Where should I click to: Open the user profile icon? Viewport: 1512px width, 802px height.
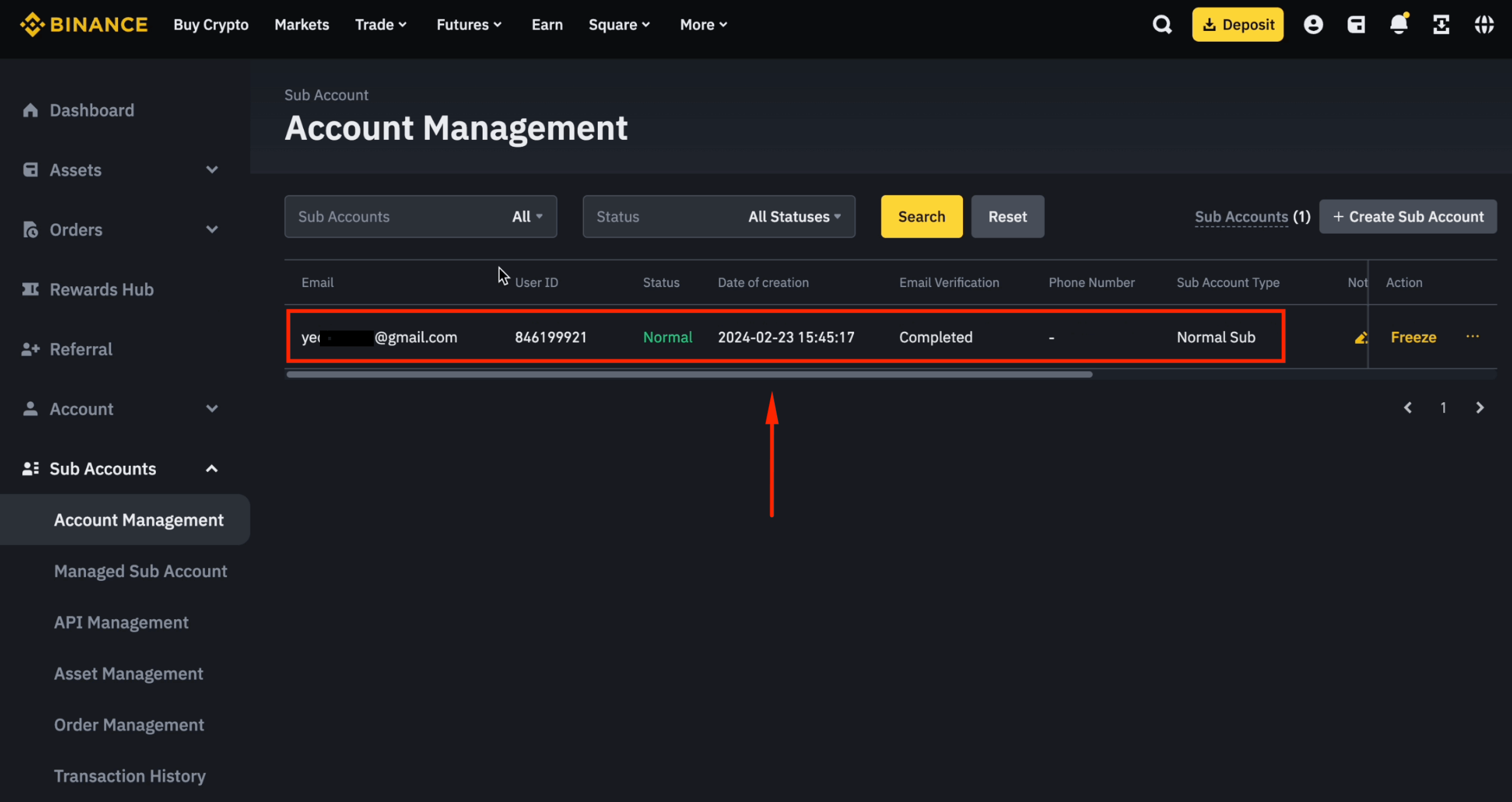1313,25
